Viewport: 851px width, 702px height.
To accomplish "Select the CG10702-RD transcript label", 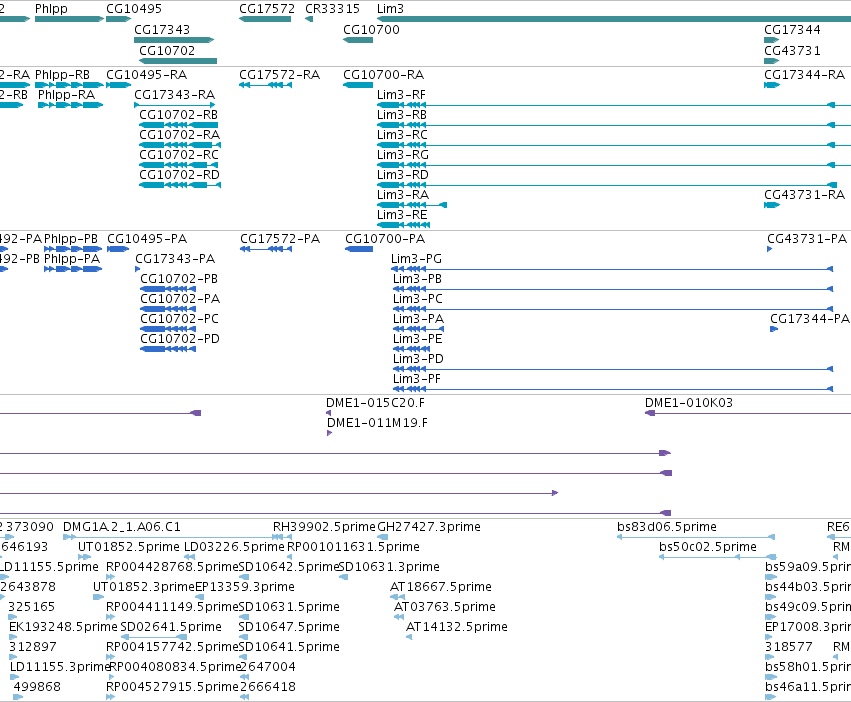I will tap(179, 175).
